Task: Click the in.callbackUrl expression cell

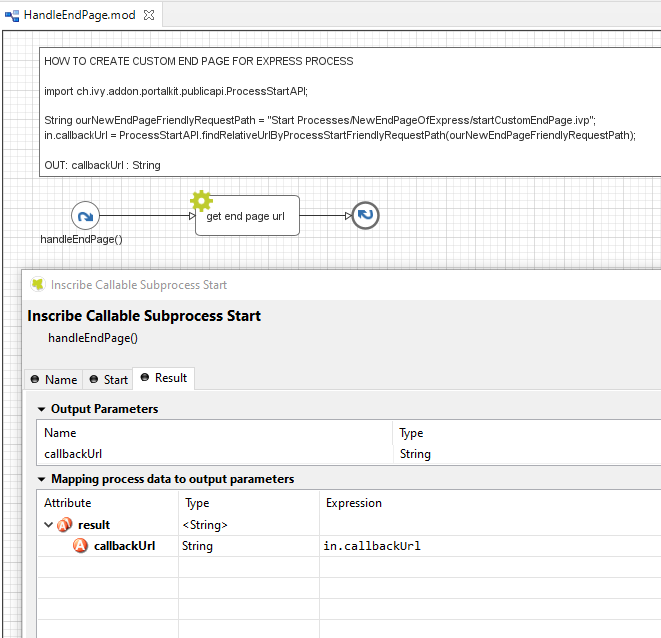Action: pos(372,546)
